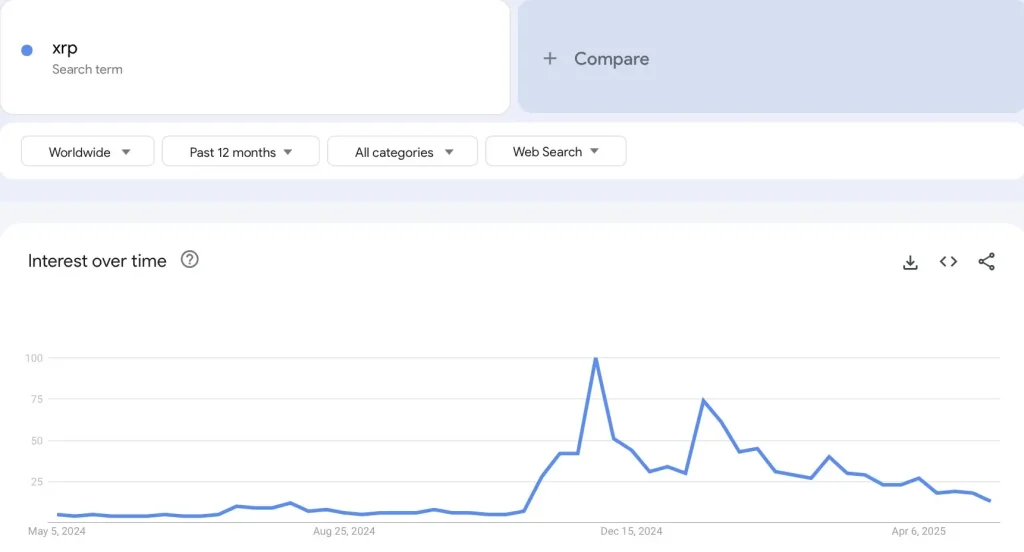Click the May 5, 2024 axis label

(57, 531)
